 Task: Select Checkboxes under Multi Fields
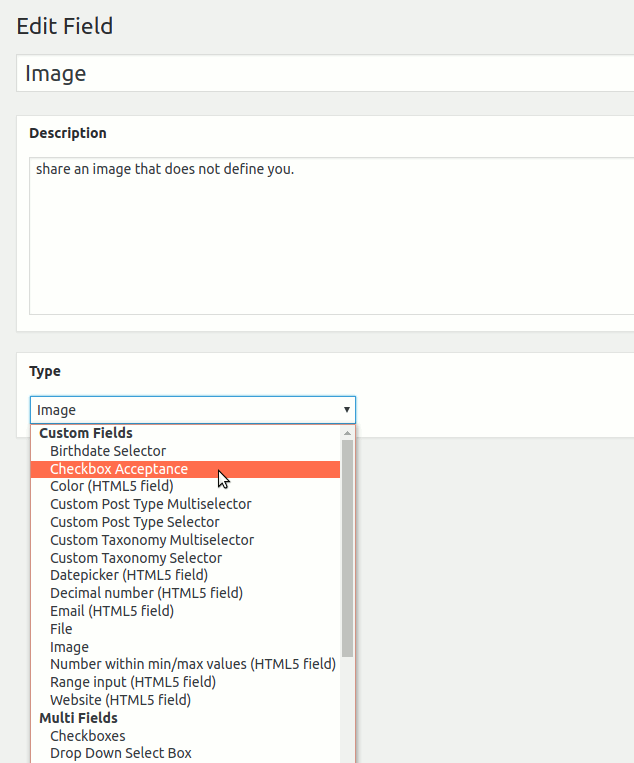tap(88, 736)
